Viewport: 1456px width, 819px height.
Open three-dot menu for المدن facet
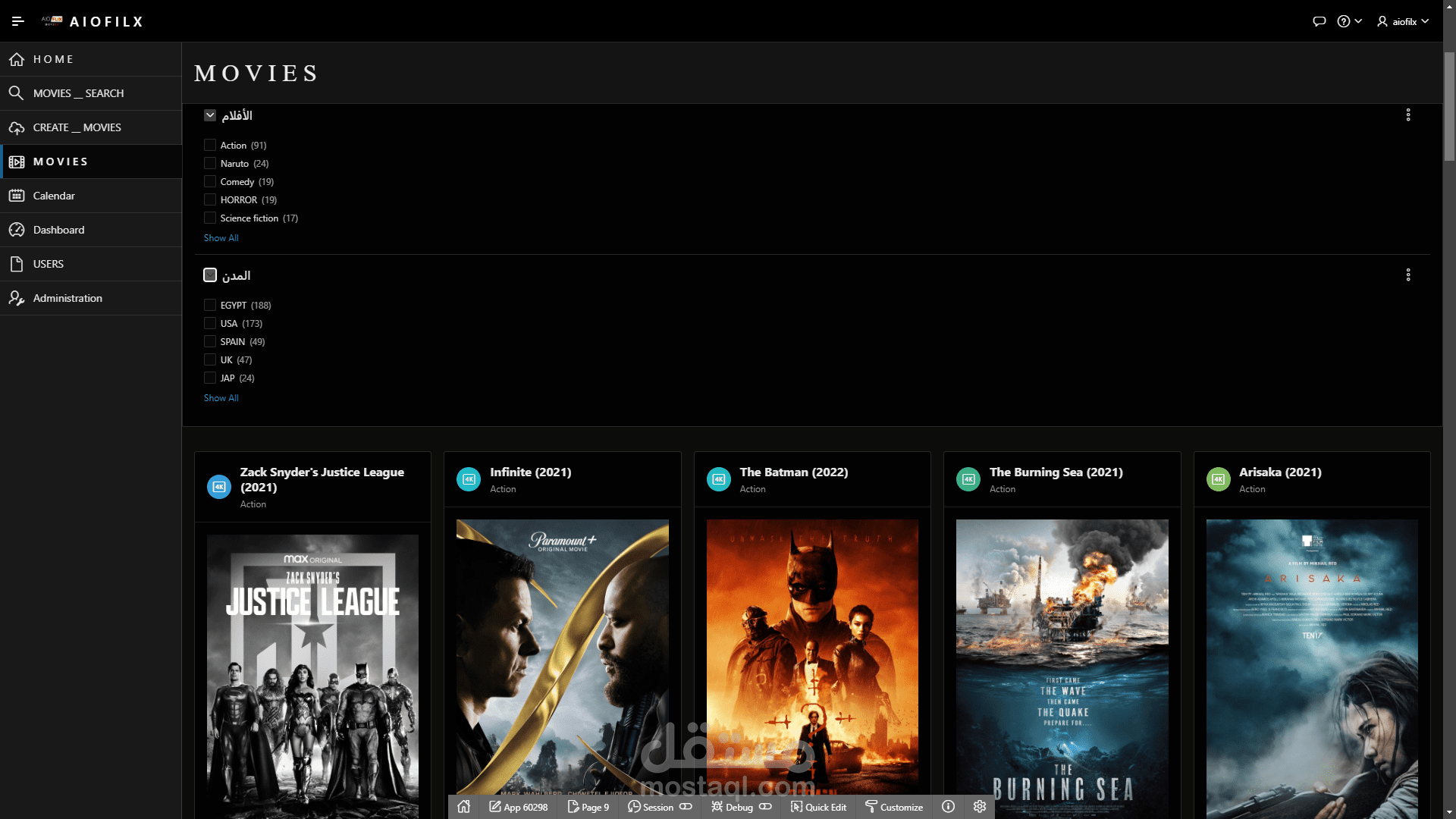1408,275
